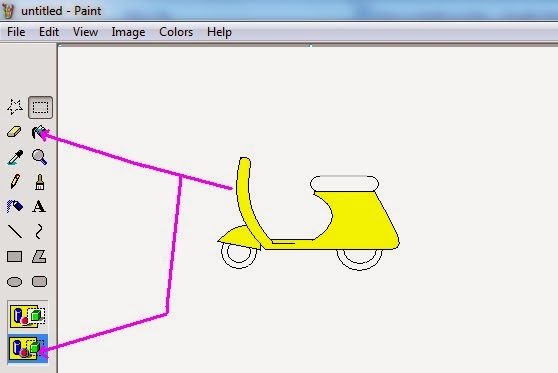This screenshot has width=558, height=373.
Task: Select the Rounded Rectangle tool
Action: (39, 282)
